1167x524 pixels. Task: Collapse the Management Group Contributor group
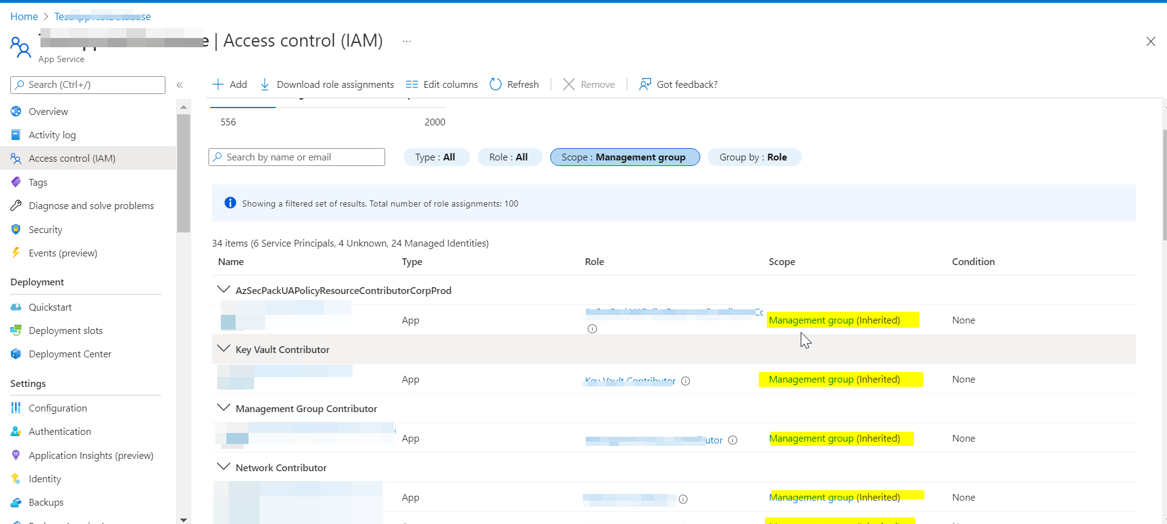pyautogui.click(x=223, y=408)
